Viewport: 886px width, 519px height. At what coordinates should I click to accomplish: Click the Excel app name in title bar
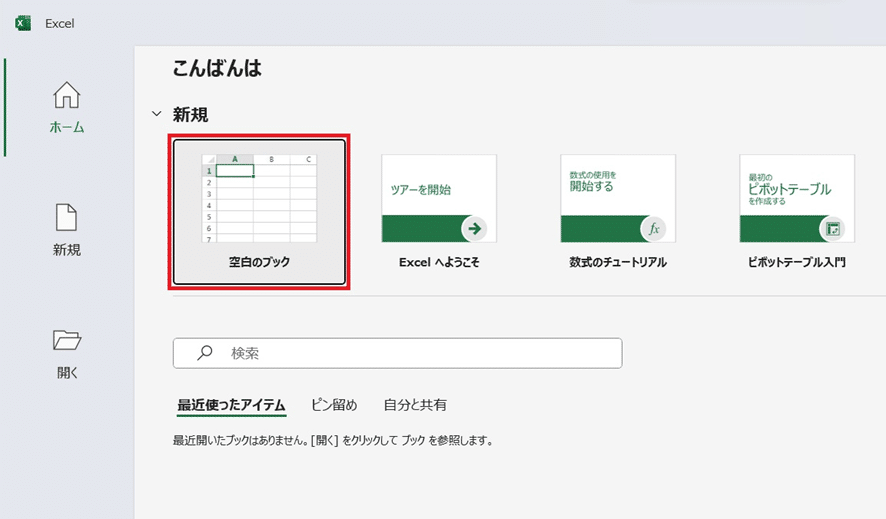60,24
